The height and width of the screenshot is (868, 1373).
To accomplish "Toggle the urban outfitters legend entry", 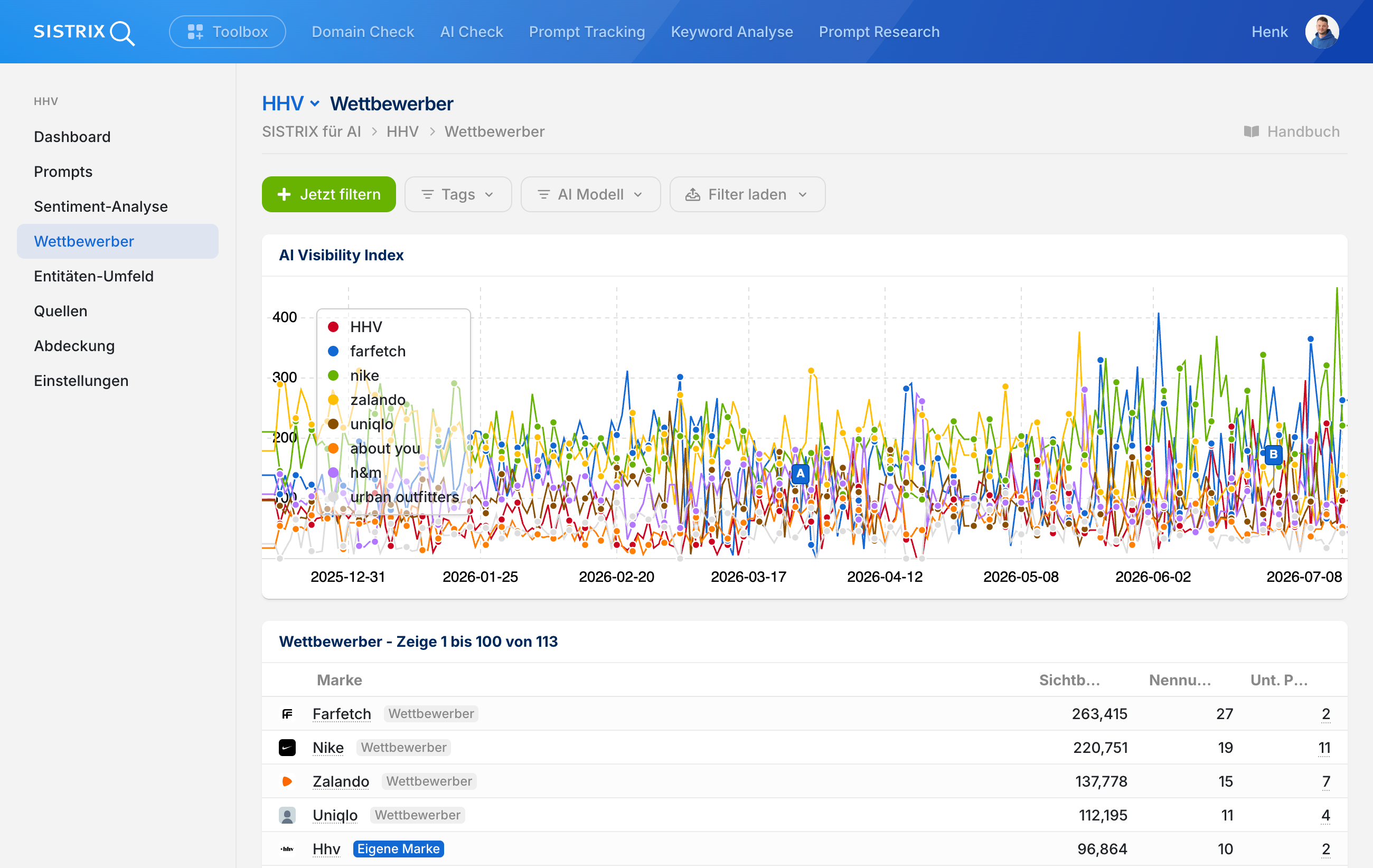I will [393, 497].
